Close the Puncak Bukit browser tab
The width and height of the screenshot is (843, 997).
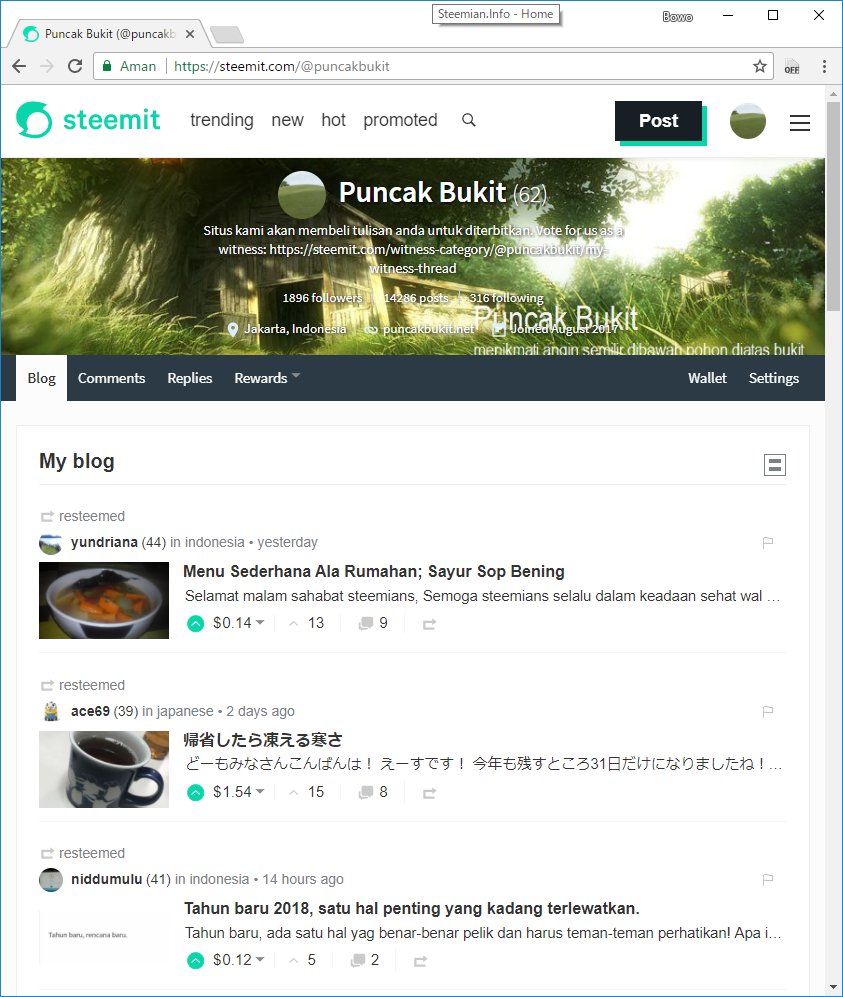[x=190, y=34]
